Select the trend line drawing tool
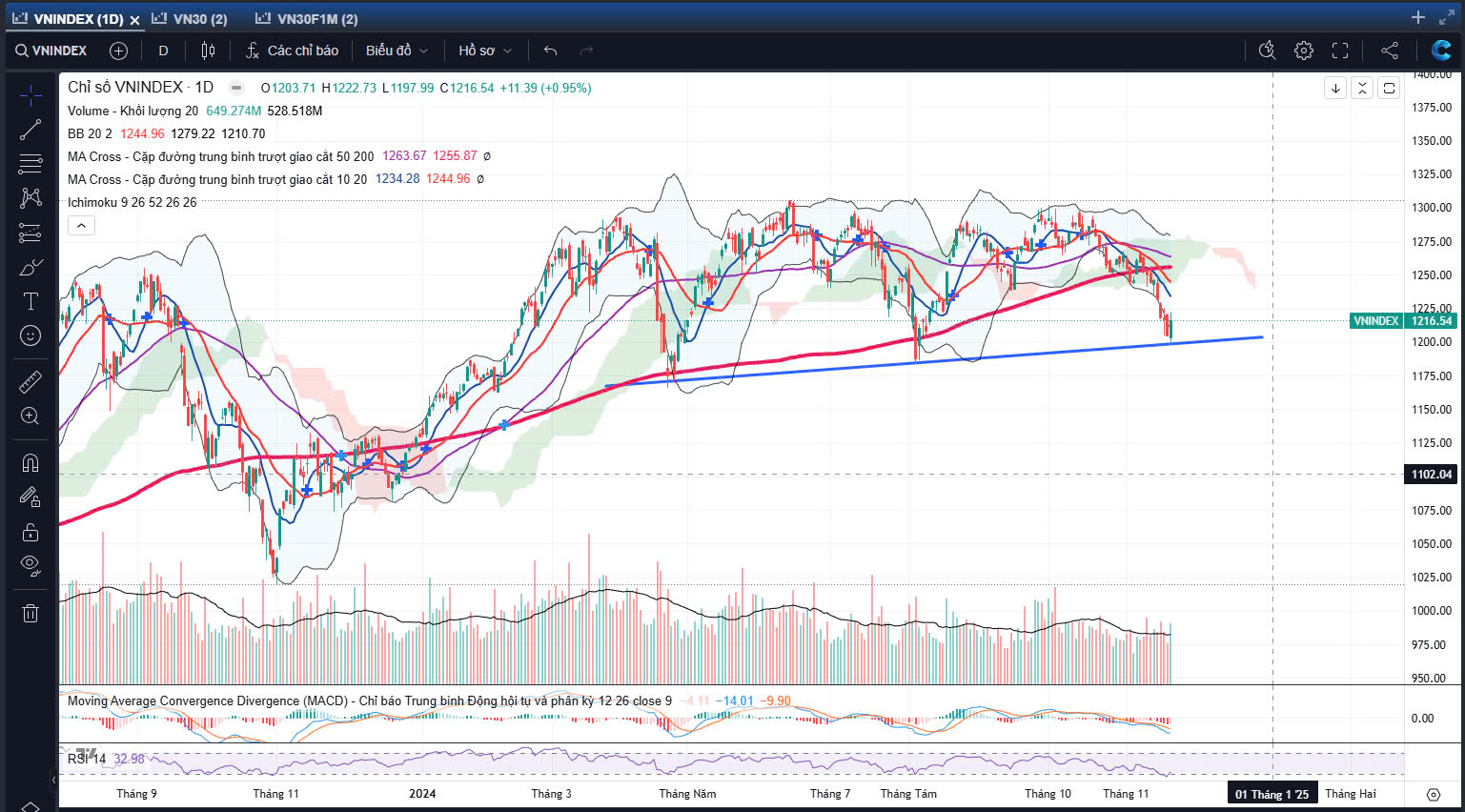 click(31, 130)
